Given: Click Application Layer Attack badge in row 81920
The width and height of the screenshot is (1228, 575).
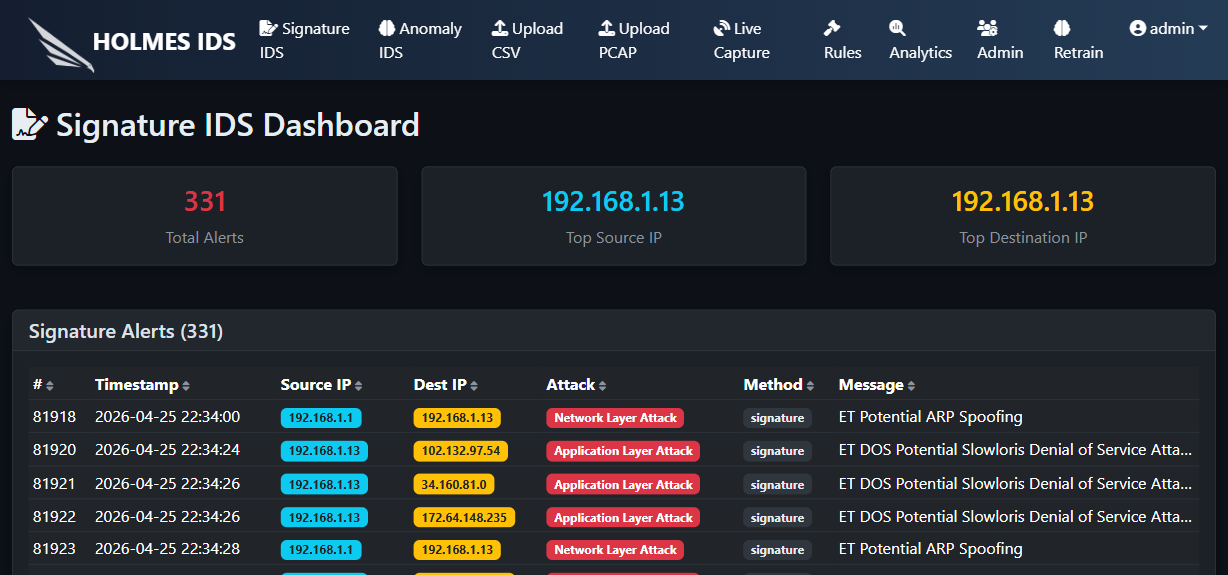Looking at the screenshot, I should point(623,451).
